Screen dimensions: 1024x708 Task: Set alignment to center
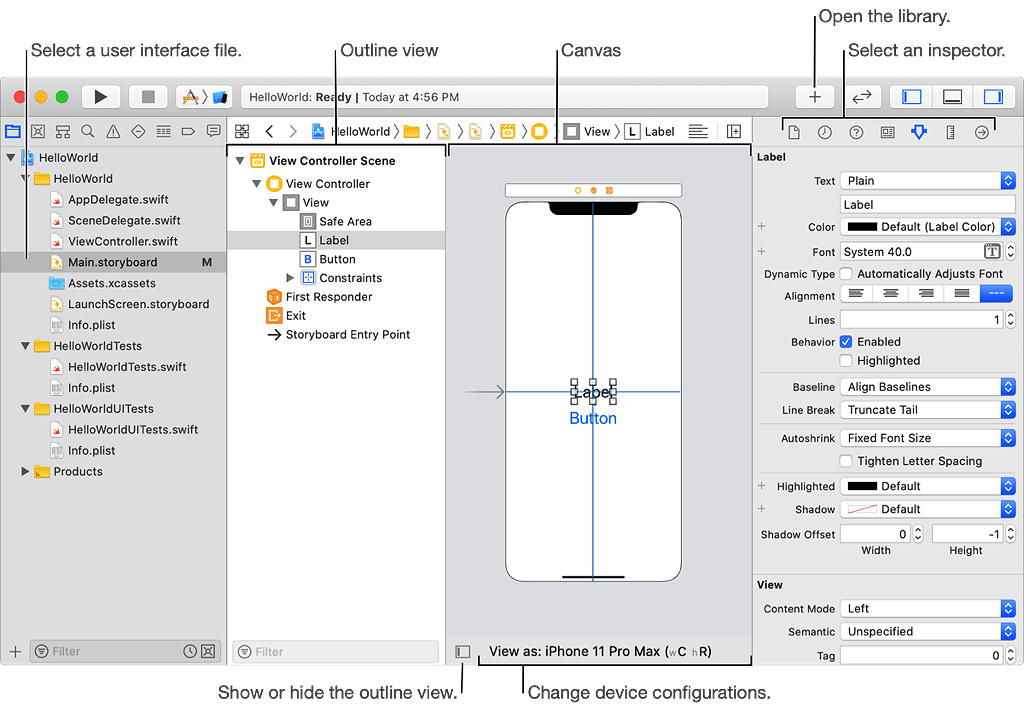[x=891, y=293]
